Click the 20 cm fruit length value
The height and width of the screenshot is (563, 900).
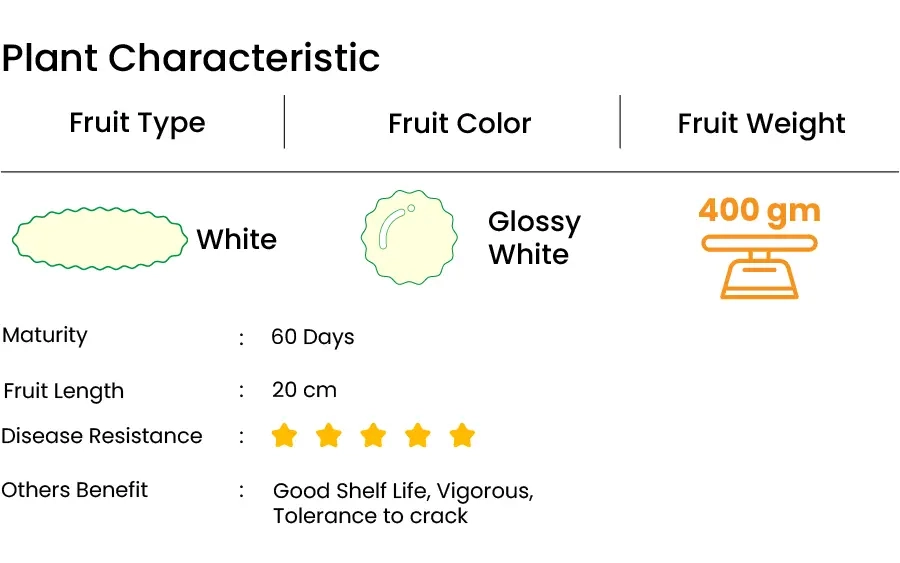point(304,390)
